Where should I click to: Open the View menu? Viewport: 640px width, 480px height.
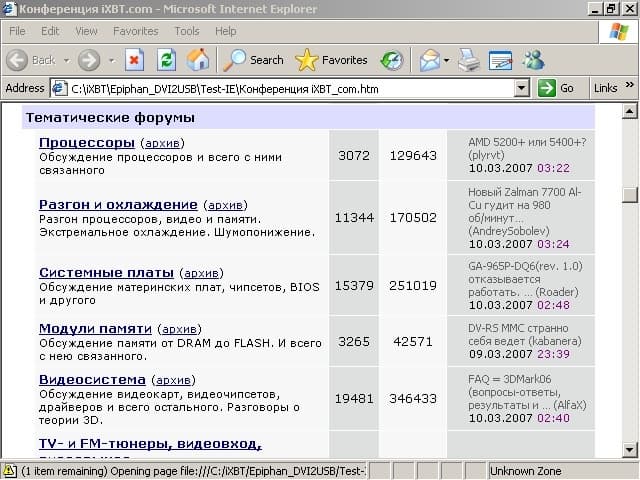pos(86,31)
